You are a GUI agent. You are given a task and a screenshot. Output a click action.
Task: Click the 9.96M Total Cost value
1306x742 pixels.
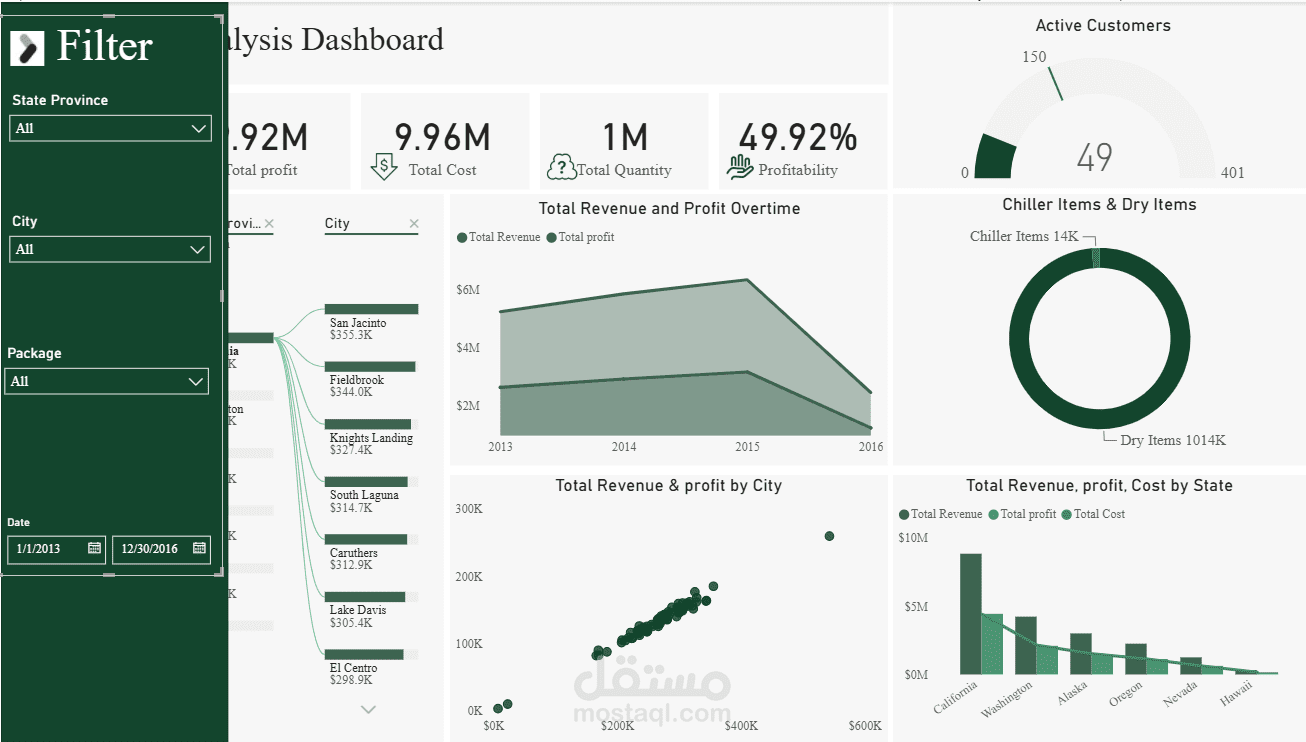442,137
